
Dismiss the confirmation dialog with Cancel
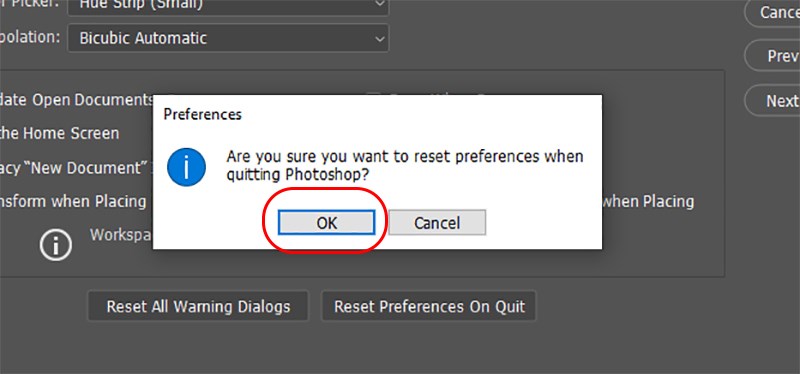click(437, 223)
